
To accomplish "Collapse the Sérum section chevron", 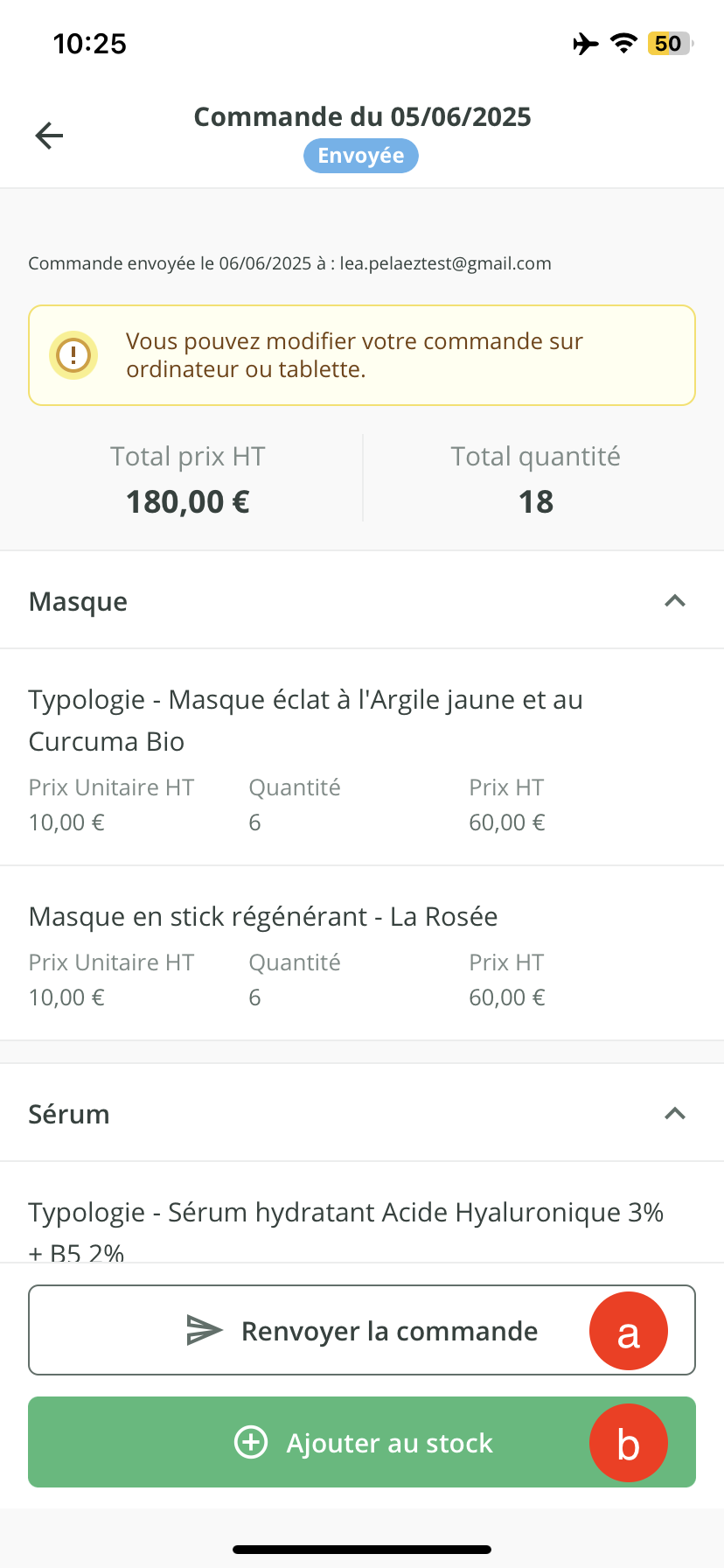I will [x=674, y=1114].
